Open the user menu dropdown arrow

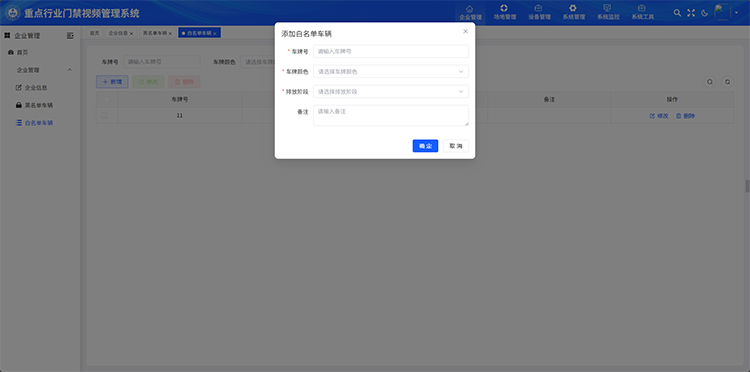tap(737, 12)
